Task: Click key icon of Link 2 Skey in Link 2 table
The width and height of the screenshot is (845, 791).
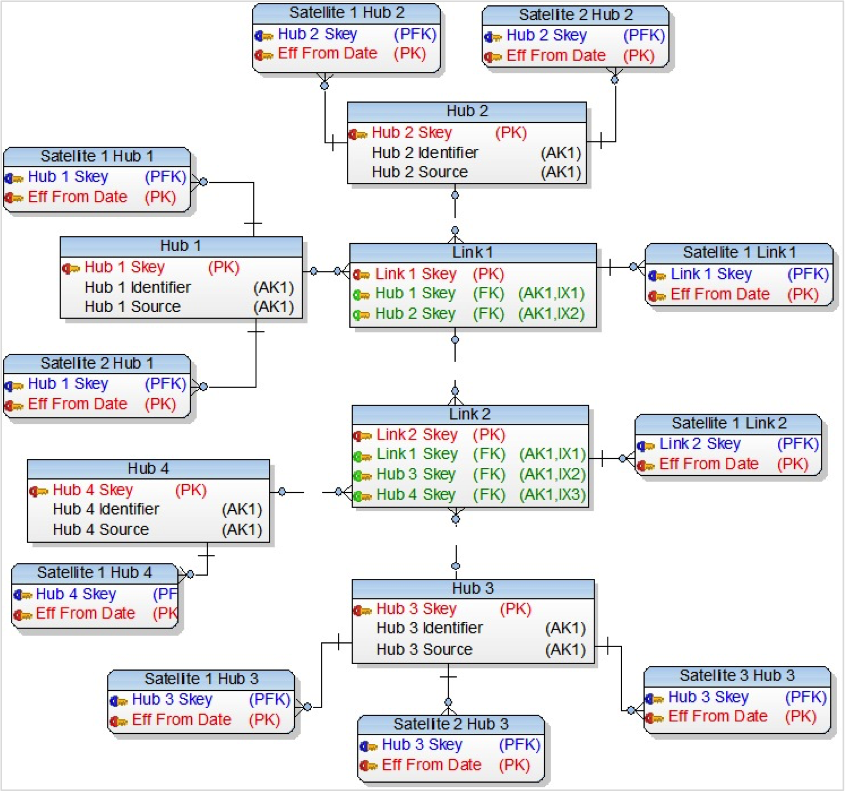Action: click(362, 435)
